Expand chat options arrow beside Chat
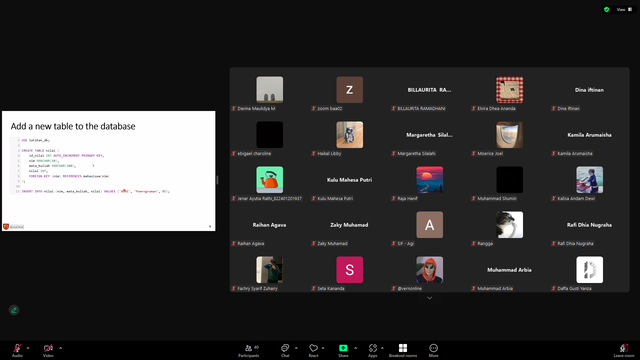 point(296,348)
